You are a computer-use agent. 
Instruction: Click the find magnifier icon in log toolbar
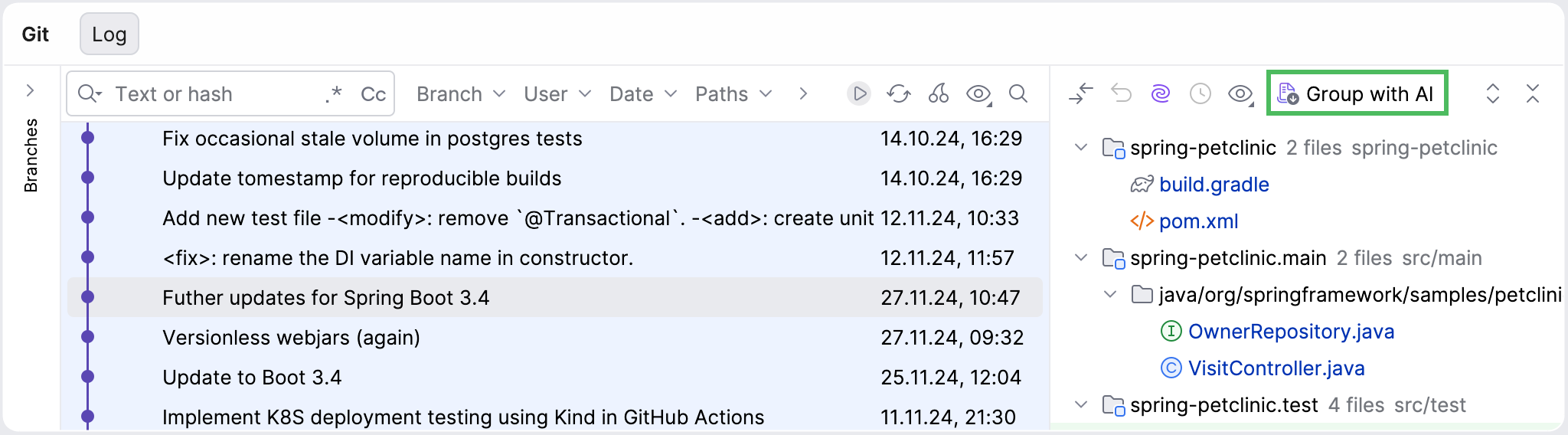(1018, 94)
